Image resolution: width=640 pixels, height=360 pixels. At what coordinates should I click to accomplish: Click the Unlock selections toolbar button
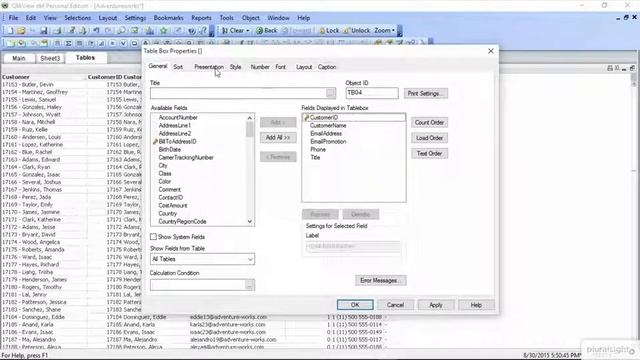click(x=356, y=31)
